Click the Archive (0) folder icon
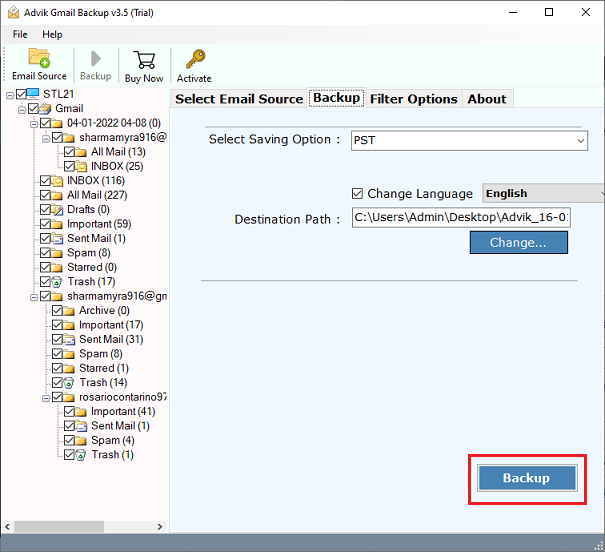 69,311
